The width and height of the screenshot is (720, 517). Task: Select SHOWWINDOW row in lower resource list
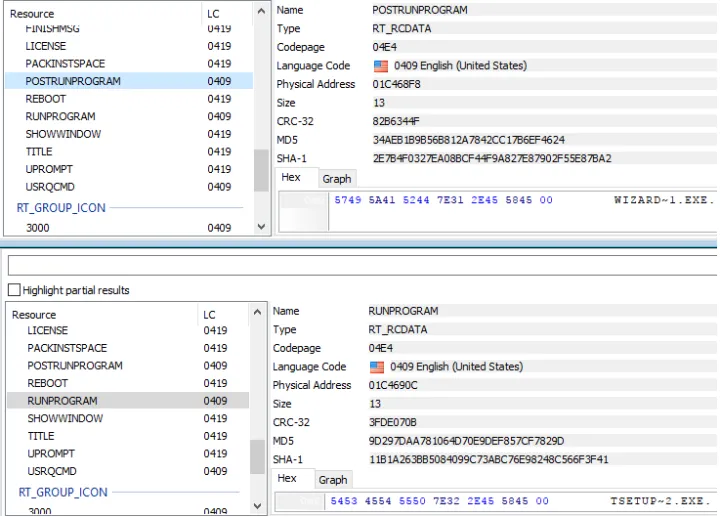coord(128,418)
